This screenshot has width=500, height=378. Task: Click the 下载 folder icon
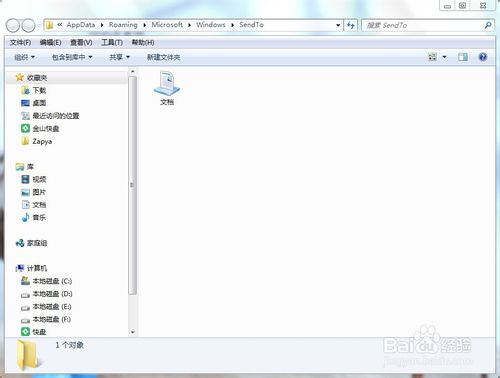(x=25, y=90)
